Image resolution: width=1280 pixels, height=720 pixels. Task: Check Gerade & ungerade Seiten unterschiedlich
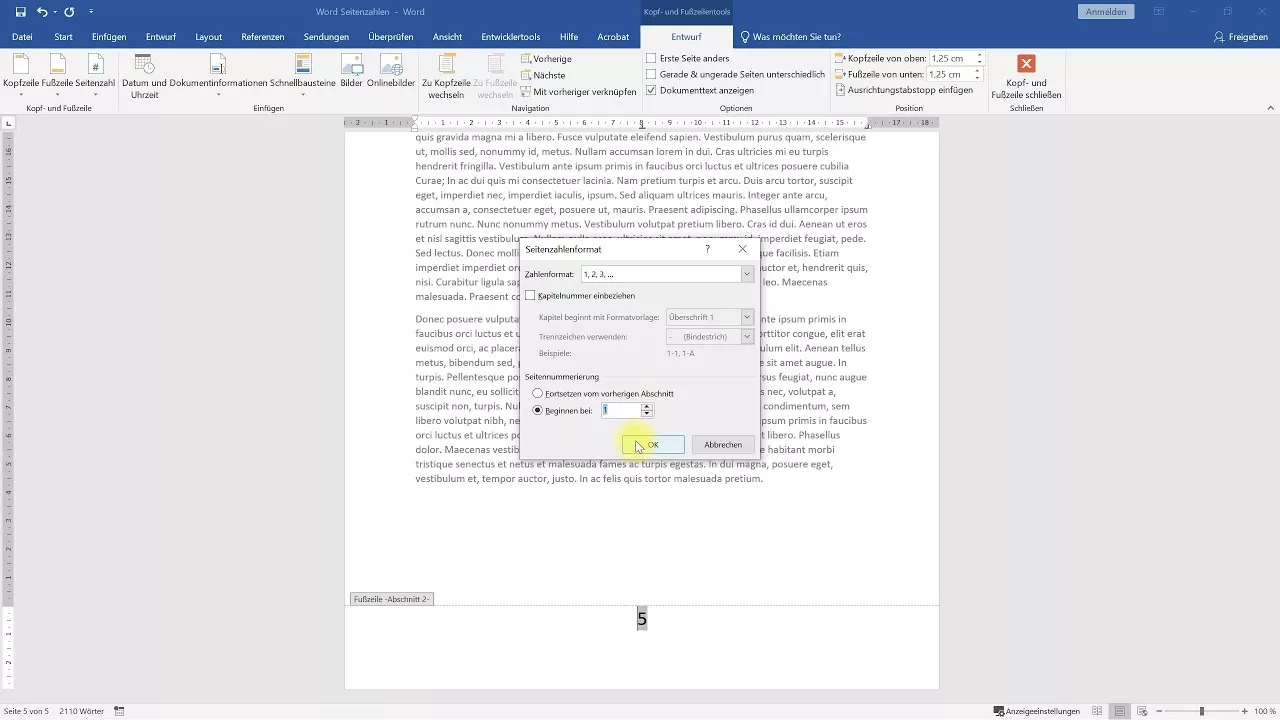(651, 74)
